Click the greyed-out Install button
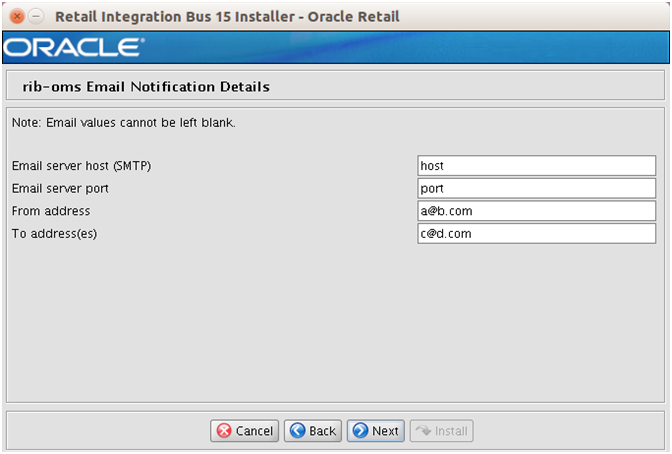Image resolution: width=672 pixels, height=454 pixels. 441,430
